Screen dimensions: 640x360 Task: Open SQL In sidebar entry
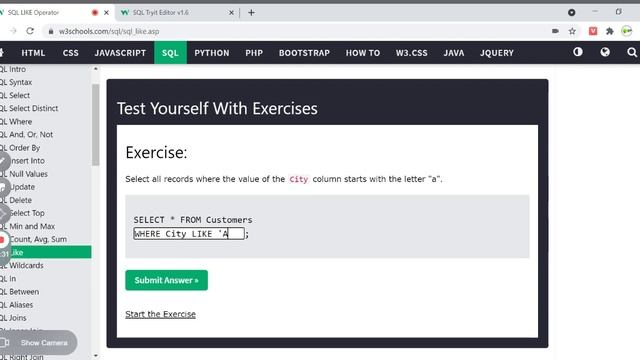click(x=8, y=278)
